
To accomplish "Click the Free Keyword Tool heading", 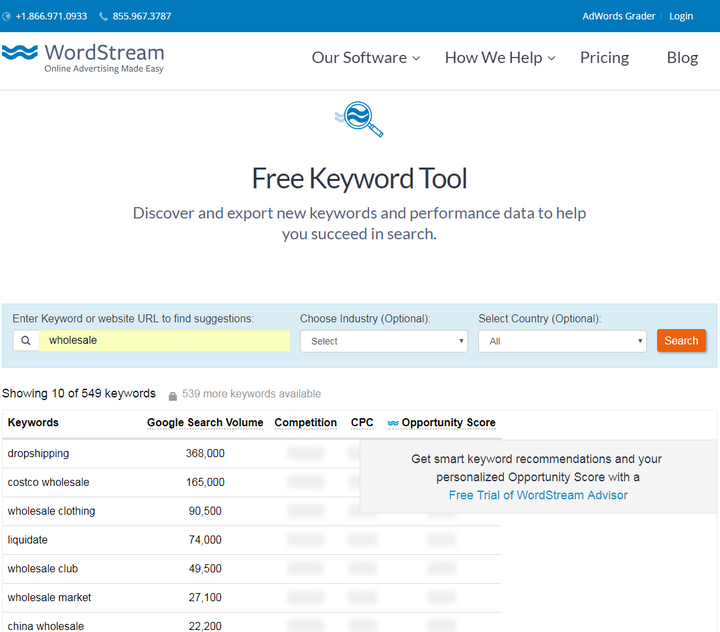I will pos(360,178).
